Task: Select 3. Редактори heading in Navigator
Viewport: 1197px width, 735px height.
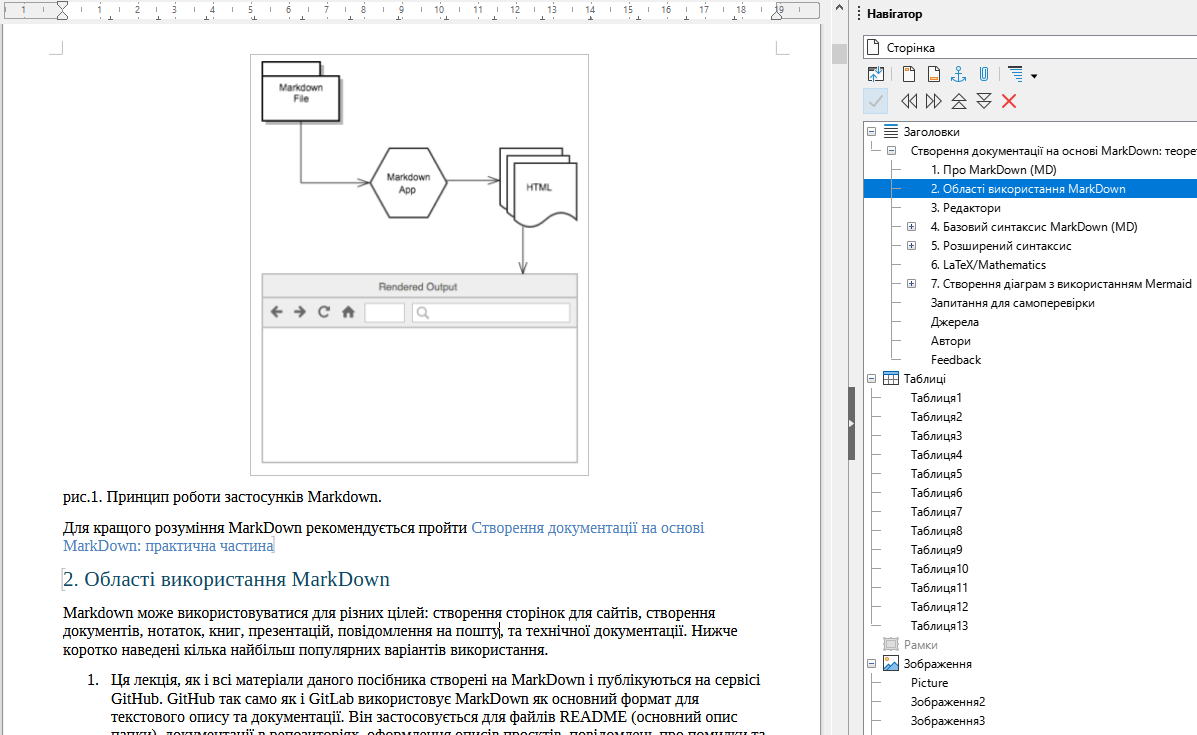Action: pyautogui.click(x=965, y=208)
